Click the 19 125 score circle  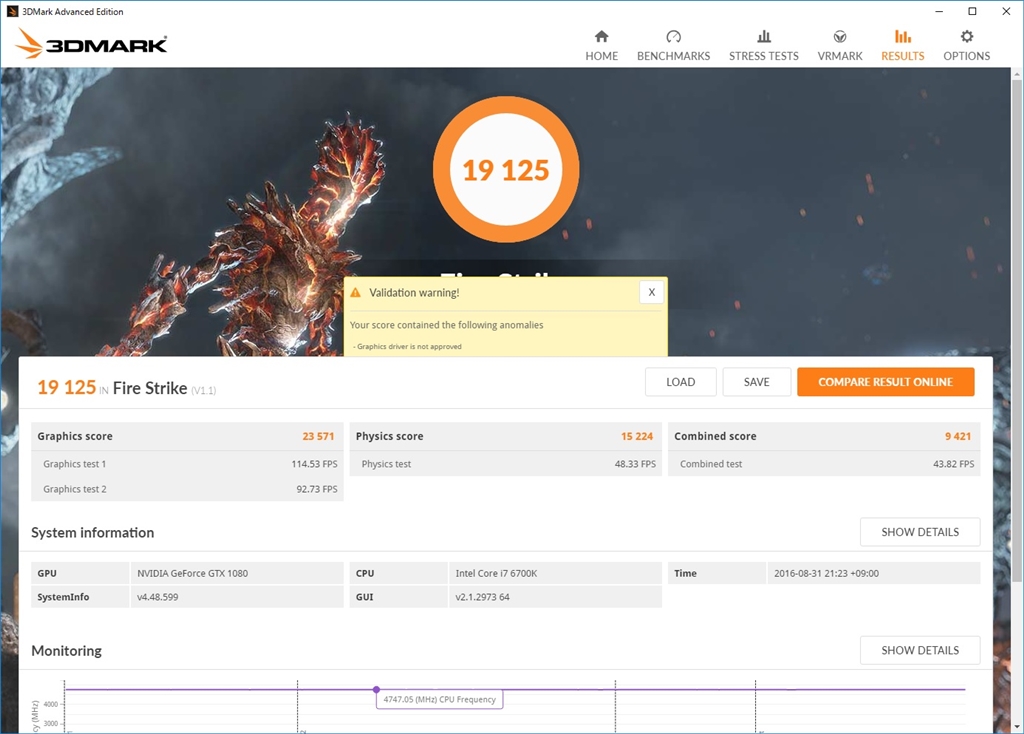[x=506, y=170]
